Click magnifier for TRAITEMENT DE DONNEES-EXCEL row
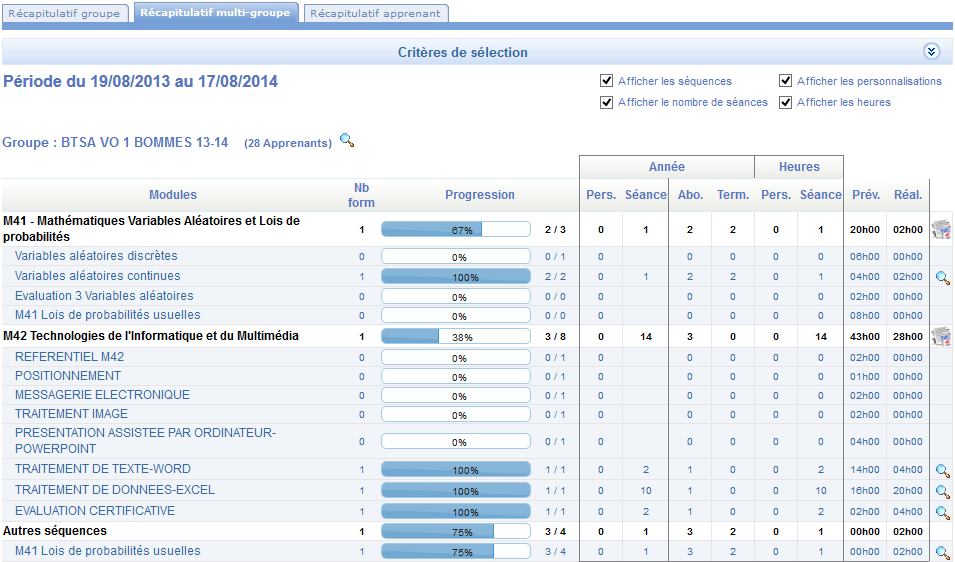This screenshot has width=955, height=562. [x=942, y=491]
